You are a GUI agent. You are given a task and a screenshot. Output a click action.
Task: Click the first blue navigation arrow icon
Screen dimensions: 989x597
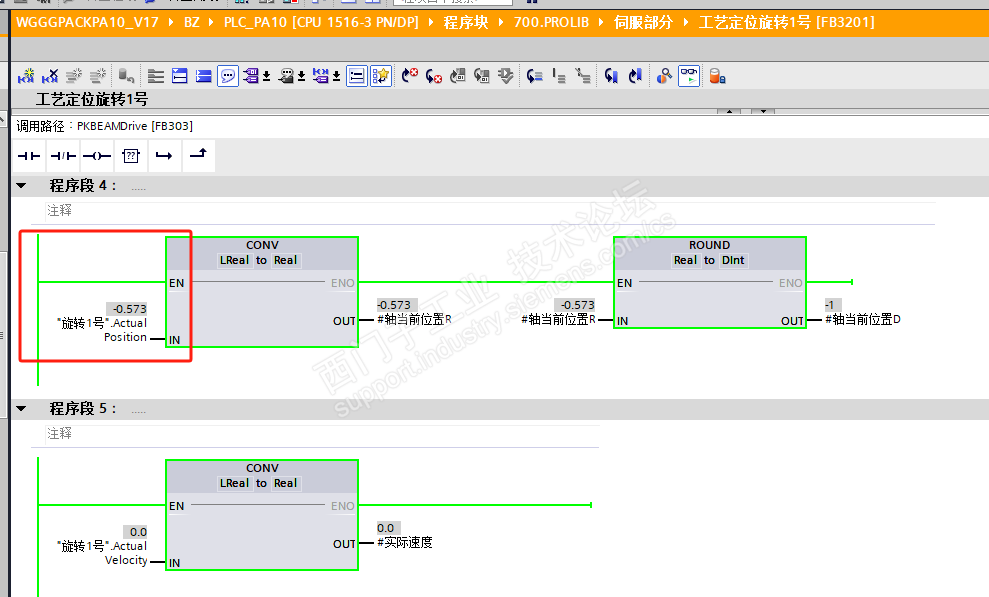point(611,76)
